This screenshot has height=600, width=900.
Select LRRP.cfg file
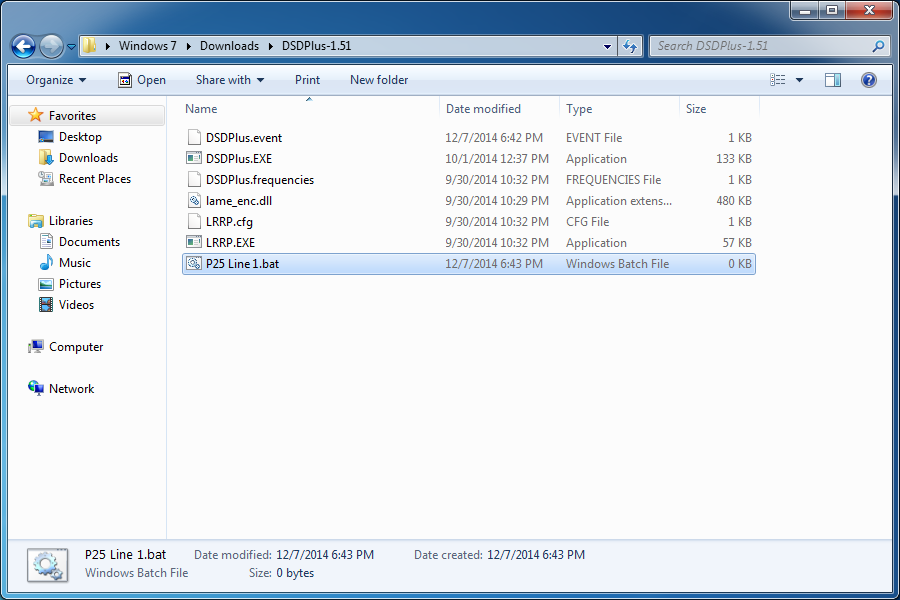tap(468, 222)
